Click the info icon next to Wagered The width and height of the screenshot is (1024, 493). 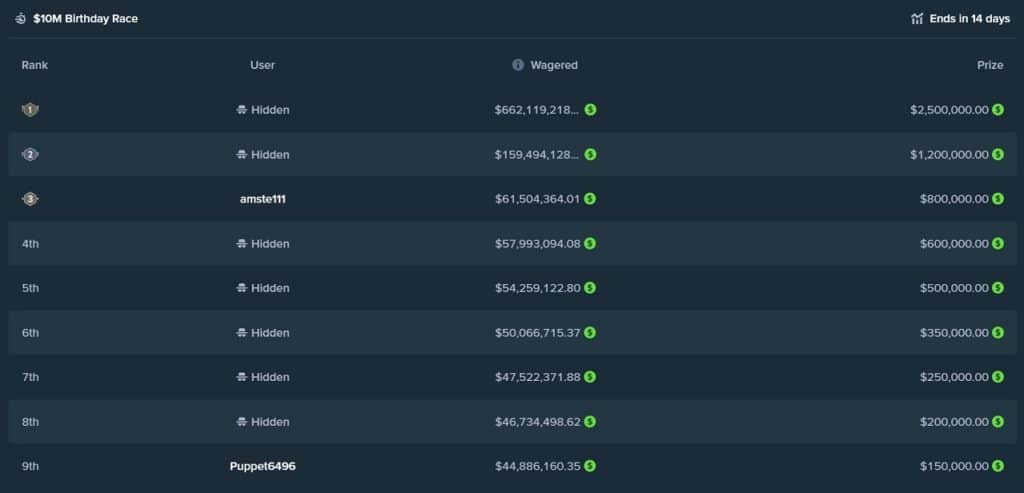[x=518, y=65]
